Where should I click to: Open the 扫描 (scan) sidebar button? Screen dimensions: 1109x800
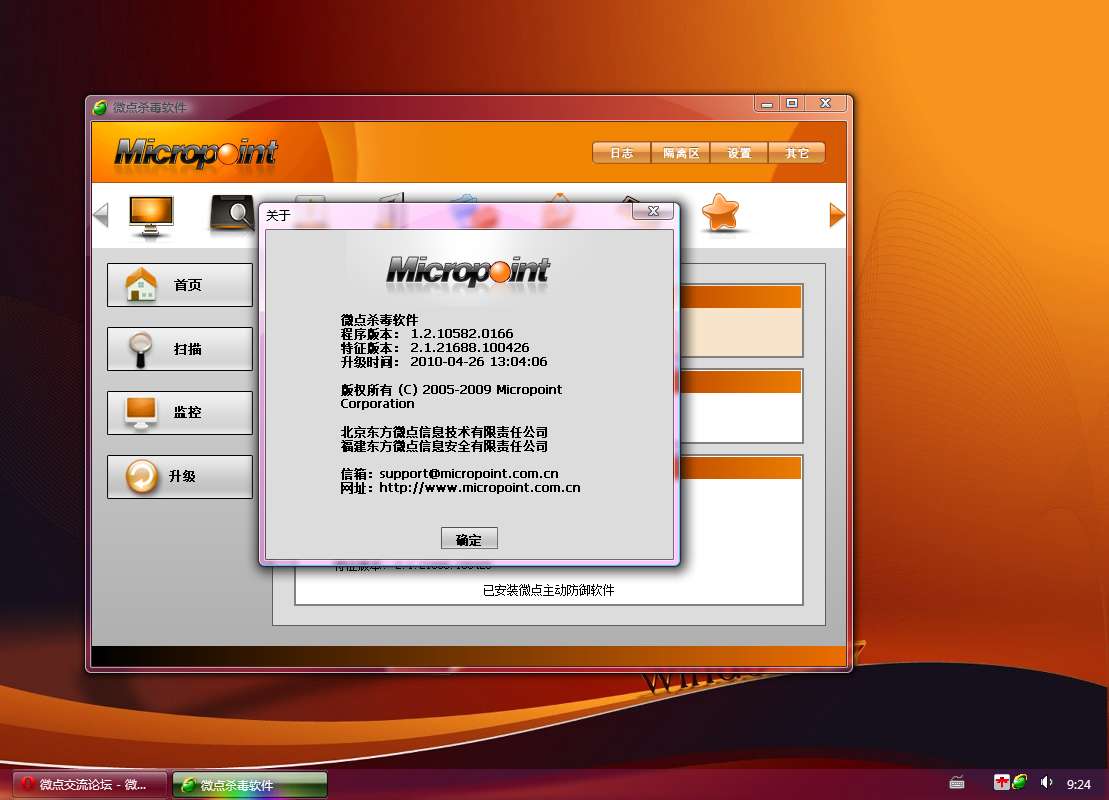[180, 349]
